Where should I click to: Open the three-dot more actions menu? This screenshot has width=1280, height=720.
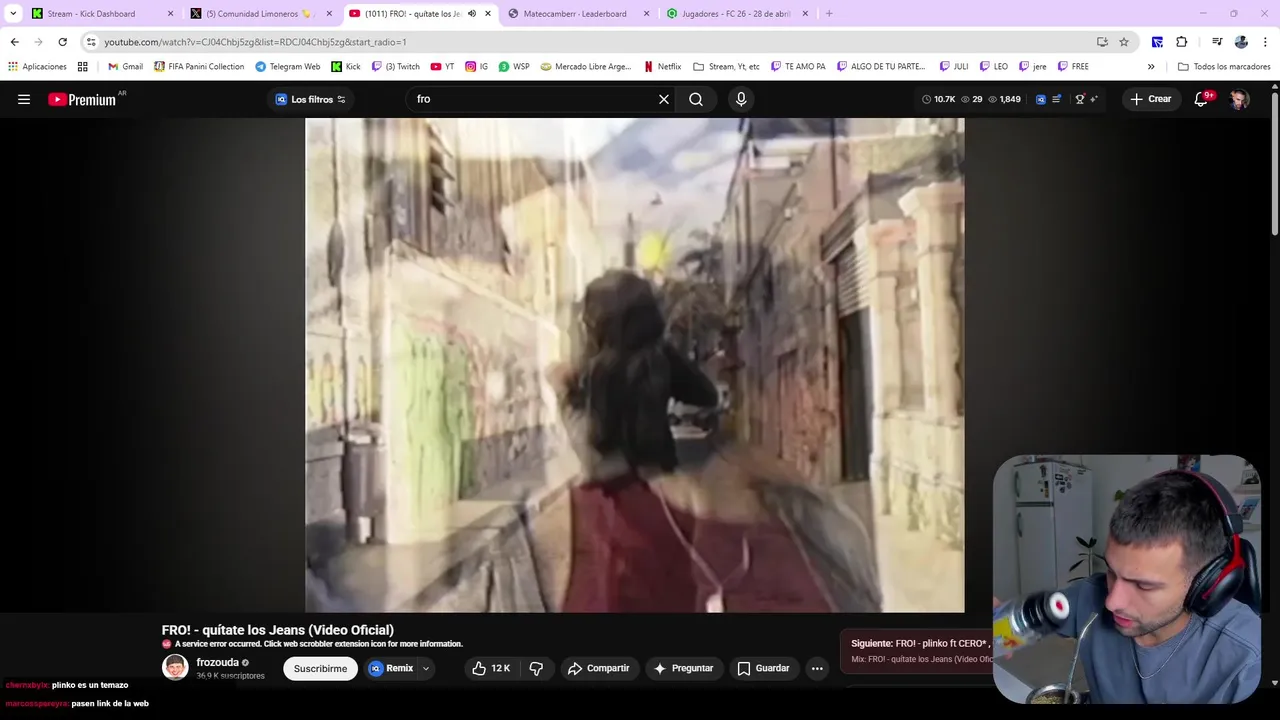817,668
